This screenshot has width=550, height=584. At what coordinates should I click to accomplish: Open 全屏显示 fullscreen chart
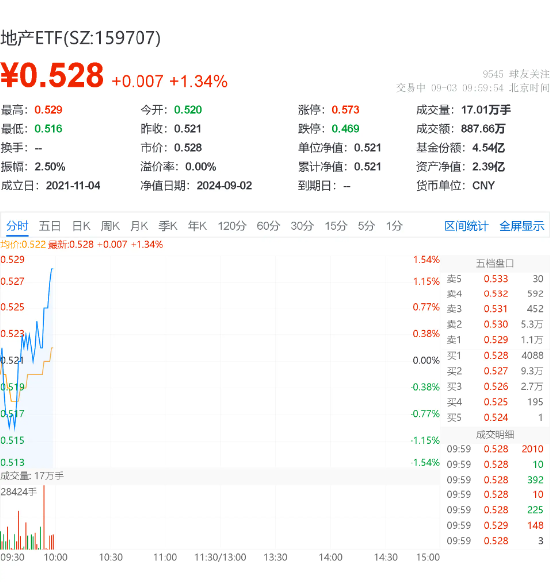click(x=522, y=226)
